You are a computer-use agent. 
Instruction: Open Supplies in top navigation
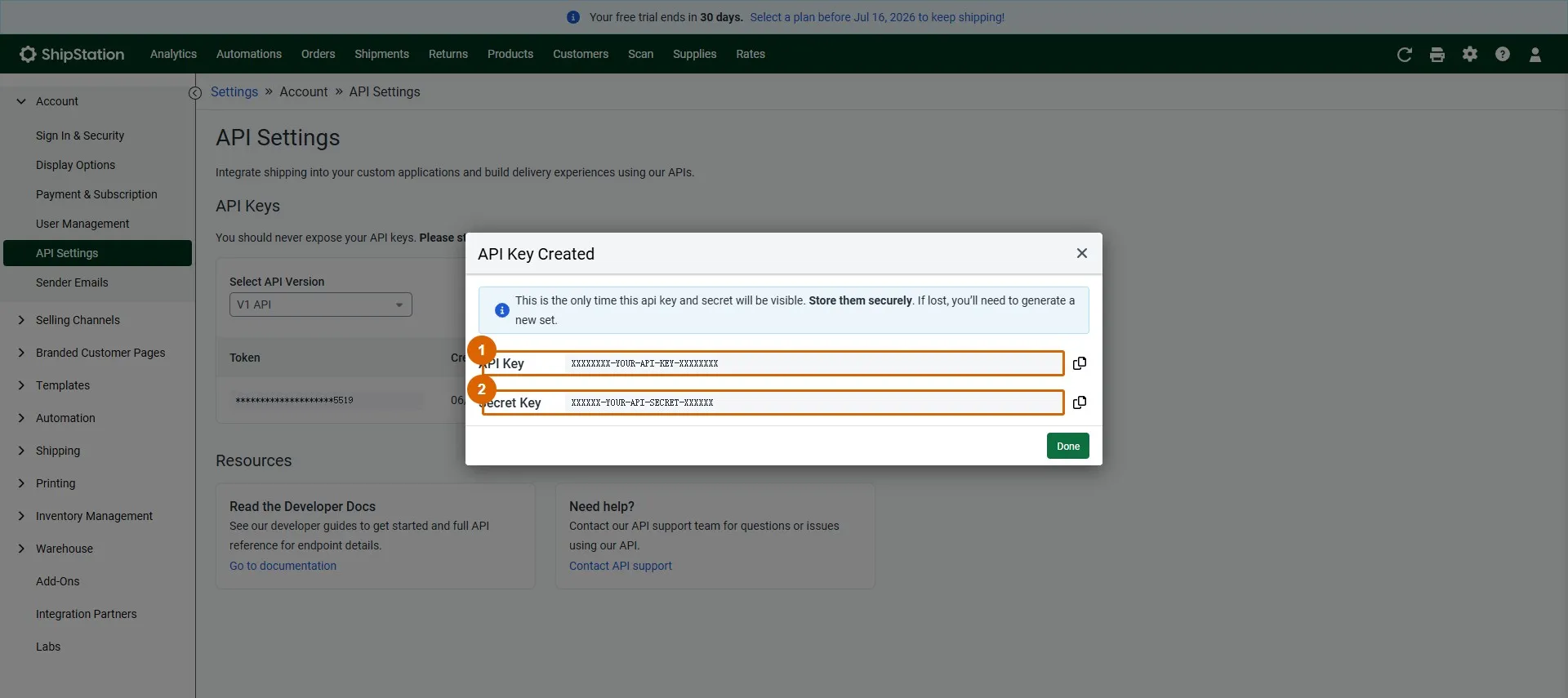(x=694, y=54)
